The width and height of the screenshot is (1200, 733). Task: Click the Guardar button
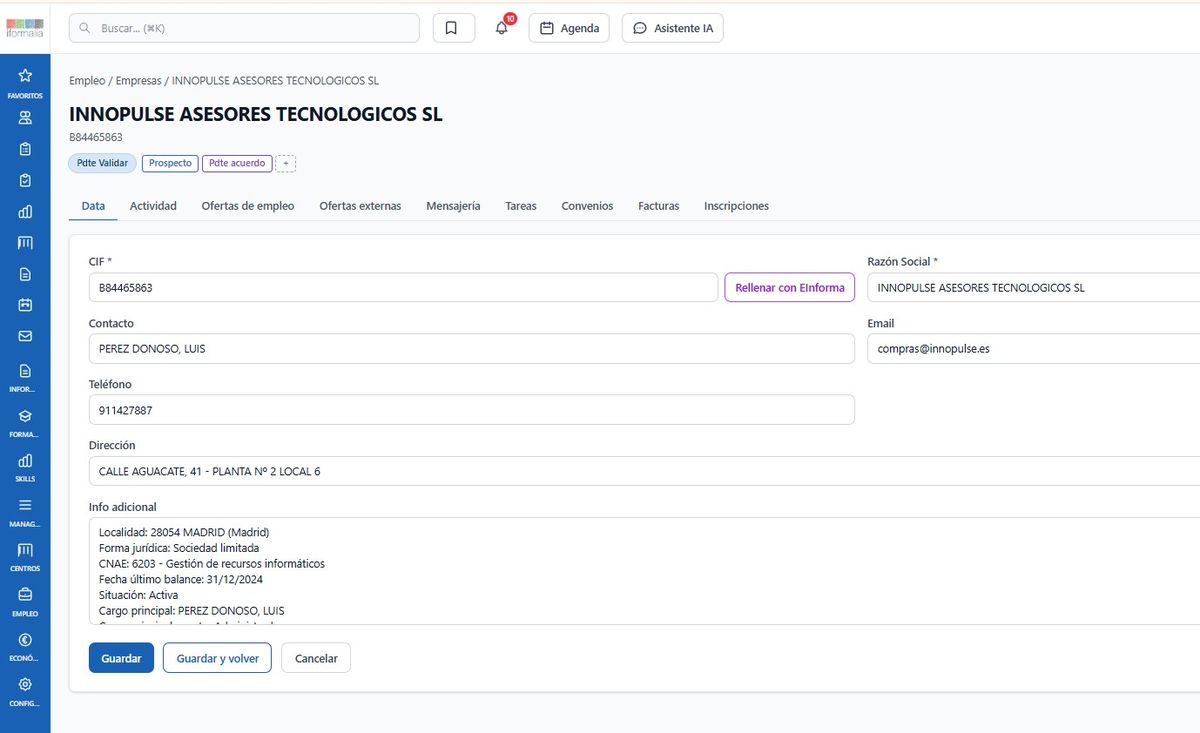point(121,658)
